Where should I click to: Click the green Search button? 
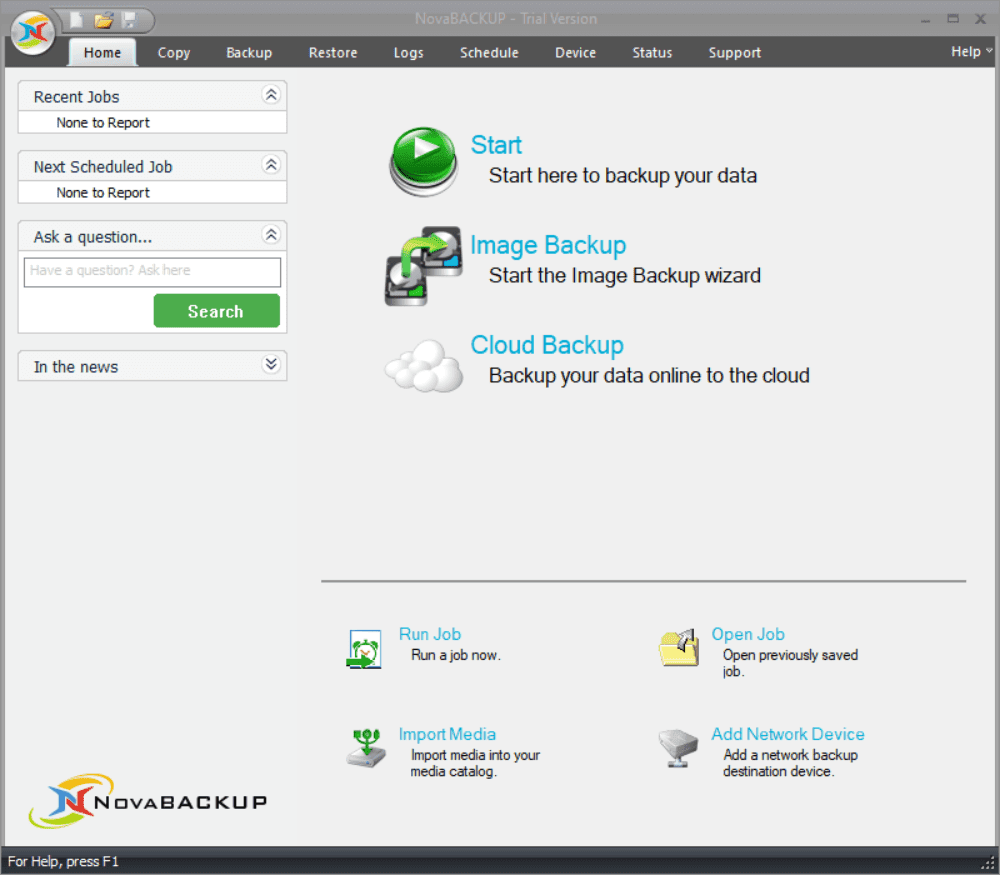217,311
